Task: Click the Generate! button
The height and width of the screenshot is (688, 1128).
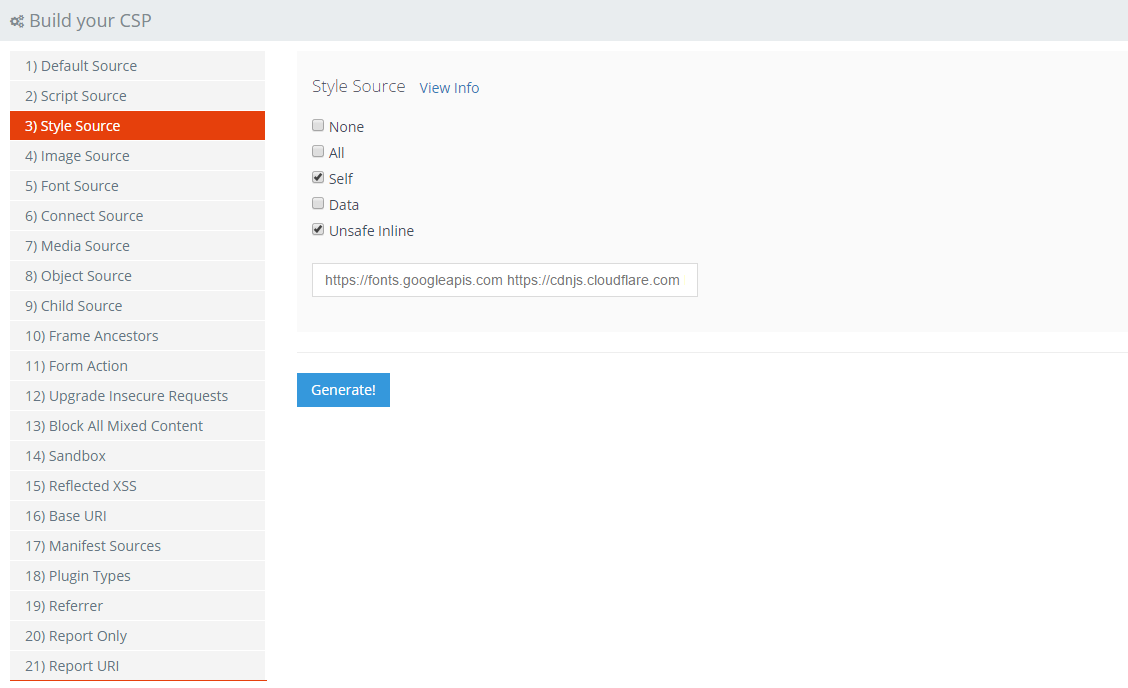Action: click(343, 390)
